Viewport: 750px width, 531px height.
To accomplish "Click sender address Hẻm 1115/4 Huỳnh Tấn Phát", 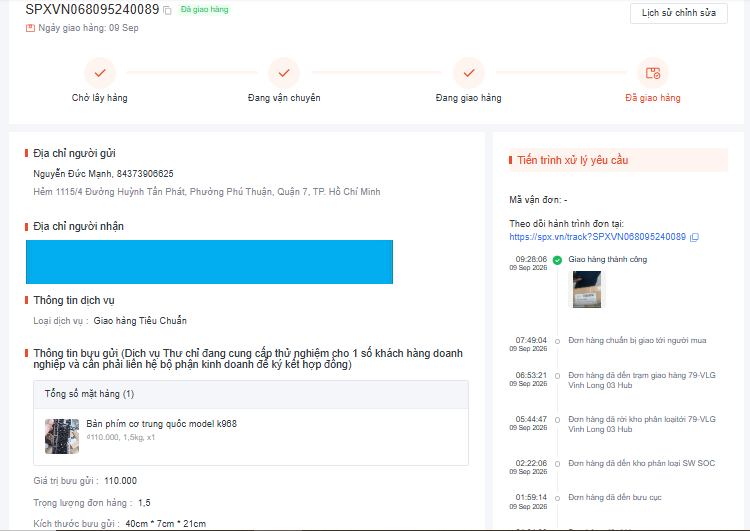I will coord(207,192).
